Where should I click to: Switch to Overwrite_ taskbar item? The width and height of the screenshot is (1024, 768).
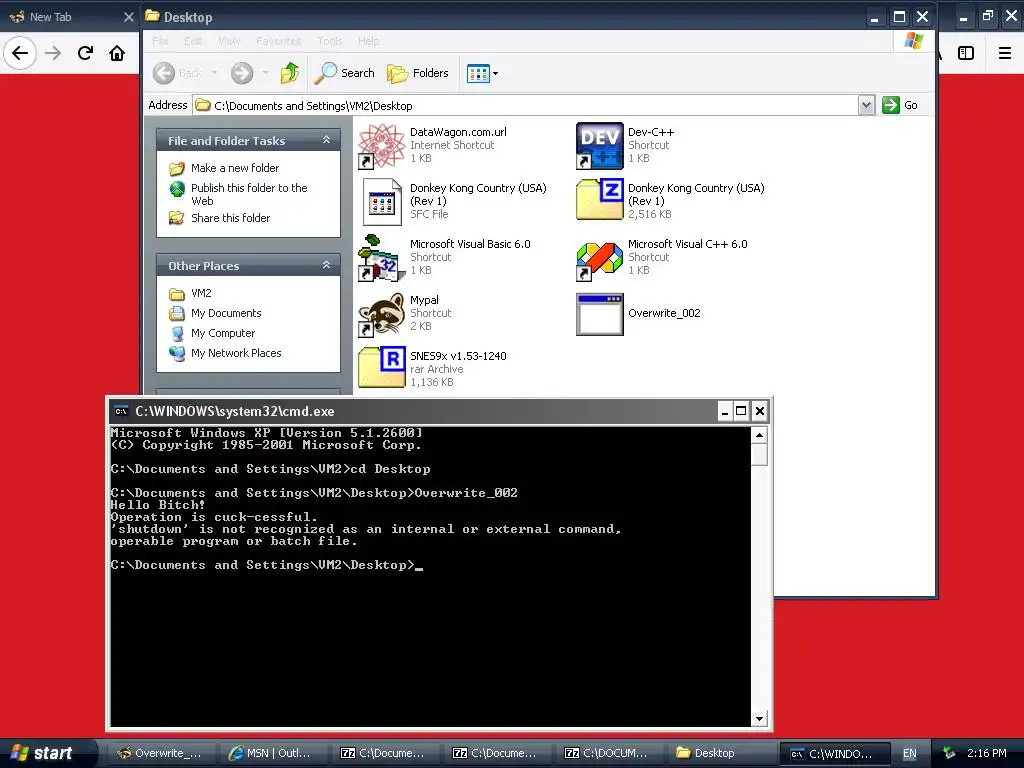point(160,753)
